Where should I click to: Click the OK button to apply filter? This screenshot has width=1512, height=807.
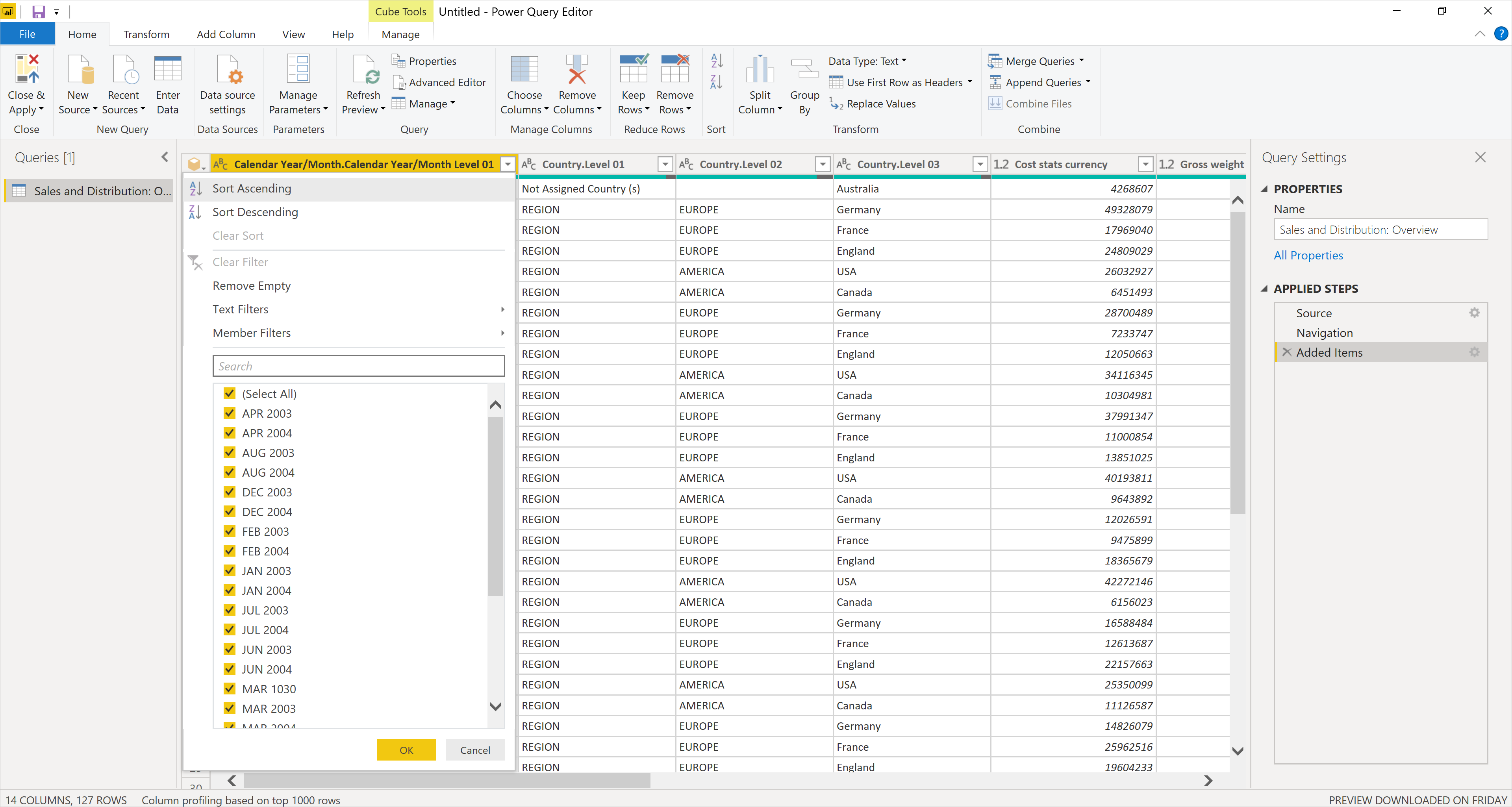coord(406,750)
